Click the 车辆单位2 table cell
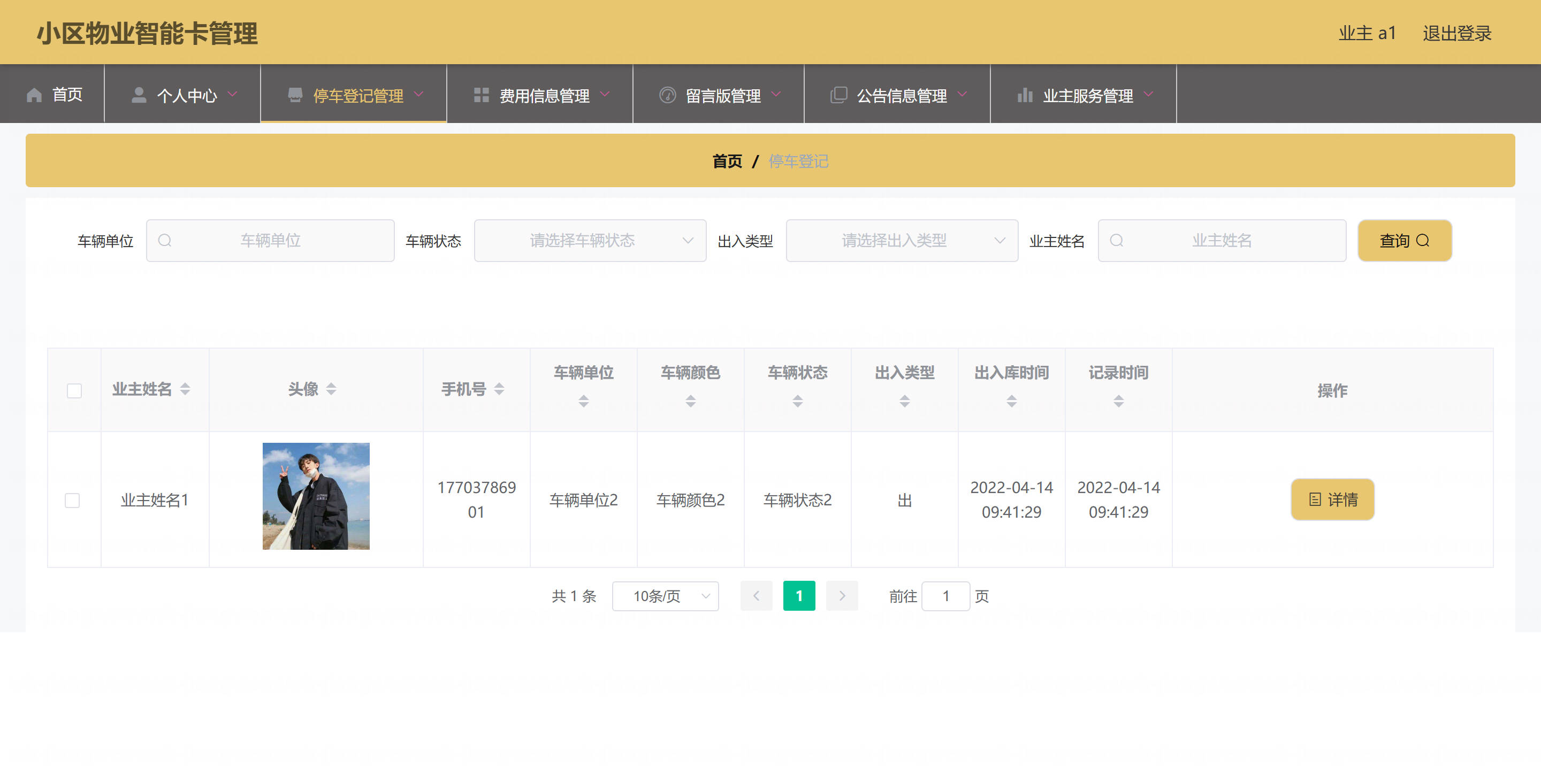The image size is (1541, 784). tap(583, 500)
